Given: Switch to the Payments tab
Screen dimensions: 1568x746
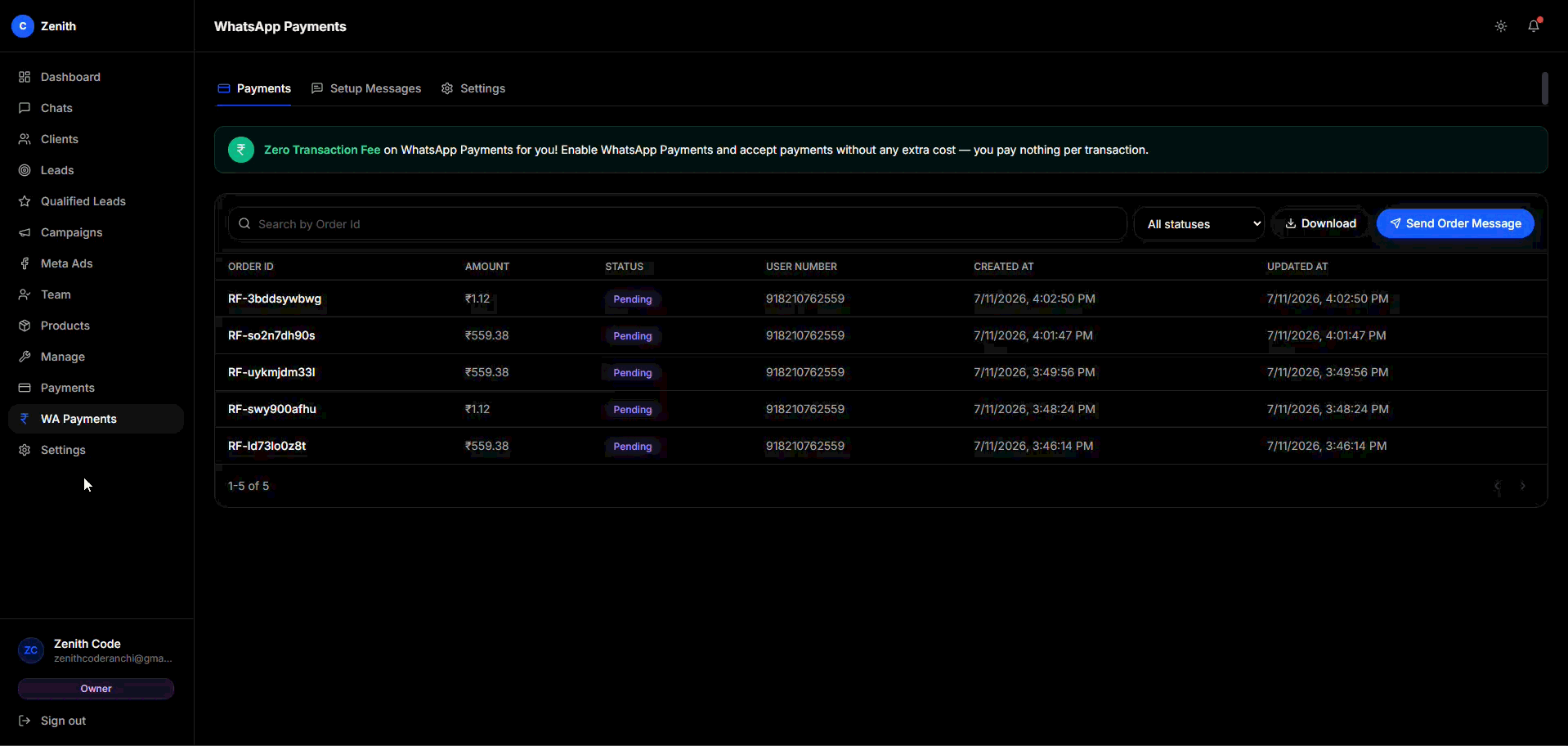Looking at the screenshot, I should point(254,88).
